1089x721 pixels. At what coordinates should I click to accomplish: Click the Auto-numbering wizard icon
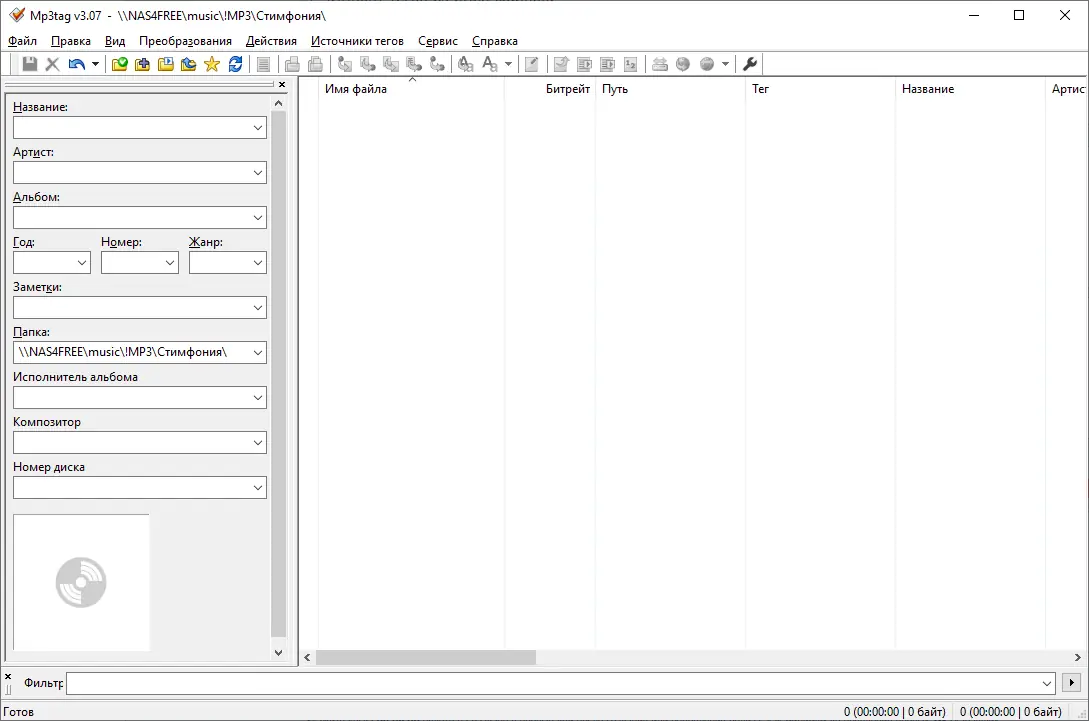tap(631, 64)
